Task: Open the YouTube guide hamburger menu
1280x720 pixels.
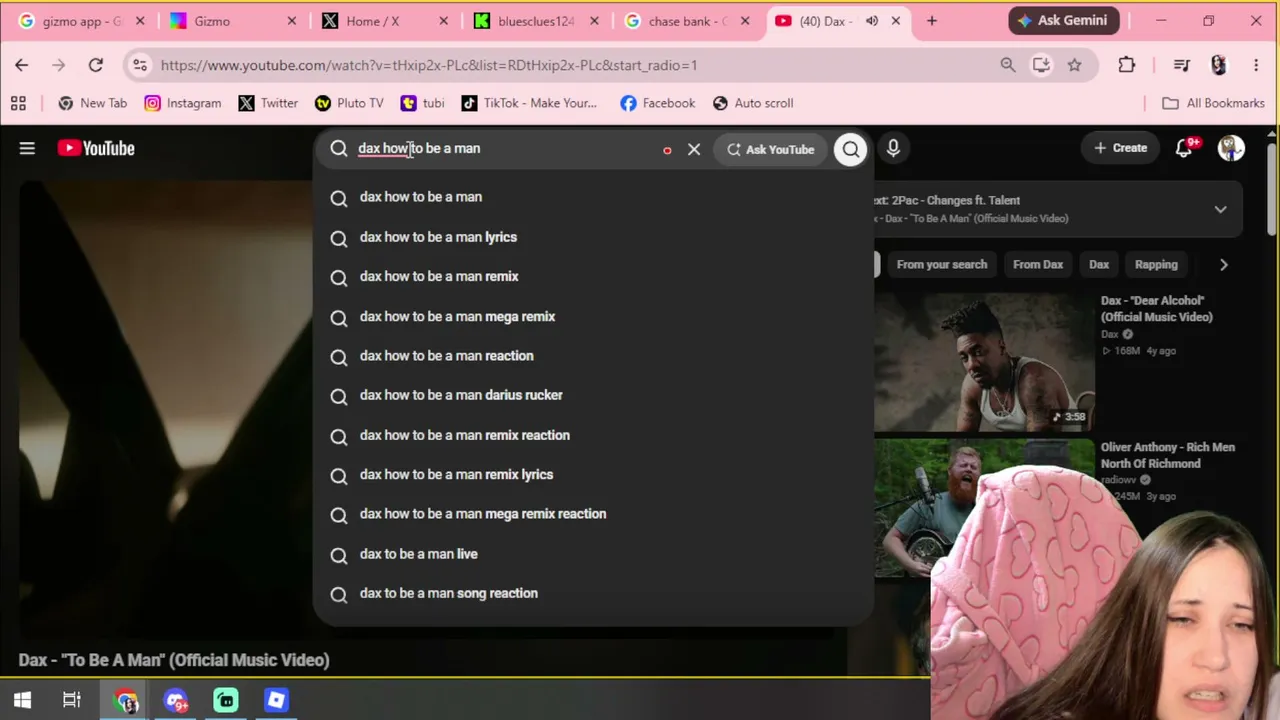Action: [27, 148]
